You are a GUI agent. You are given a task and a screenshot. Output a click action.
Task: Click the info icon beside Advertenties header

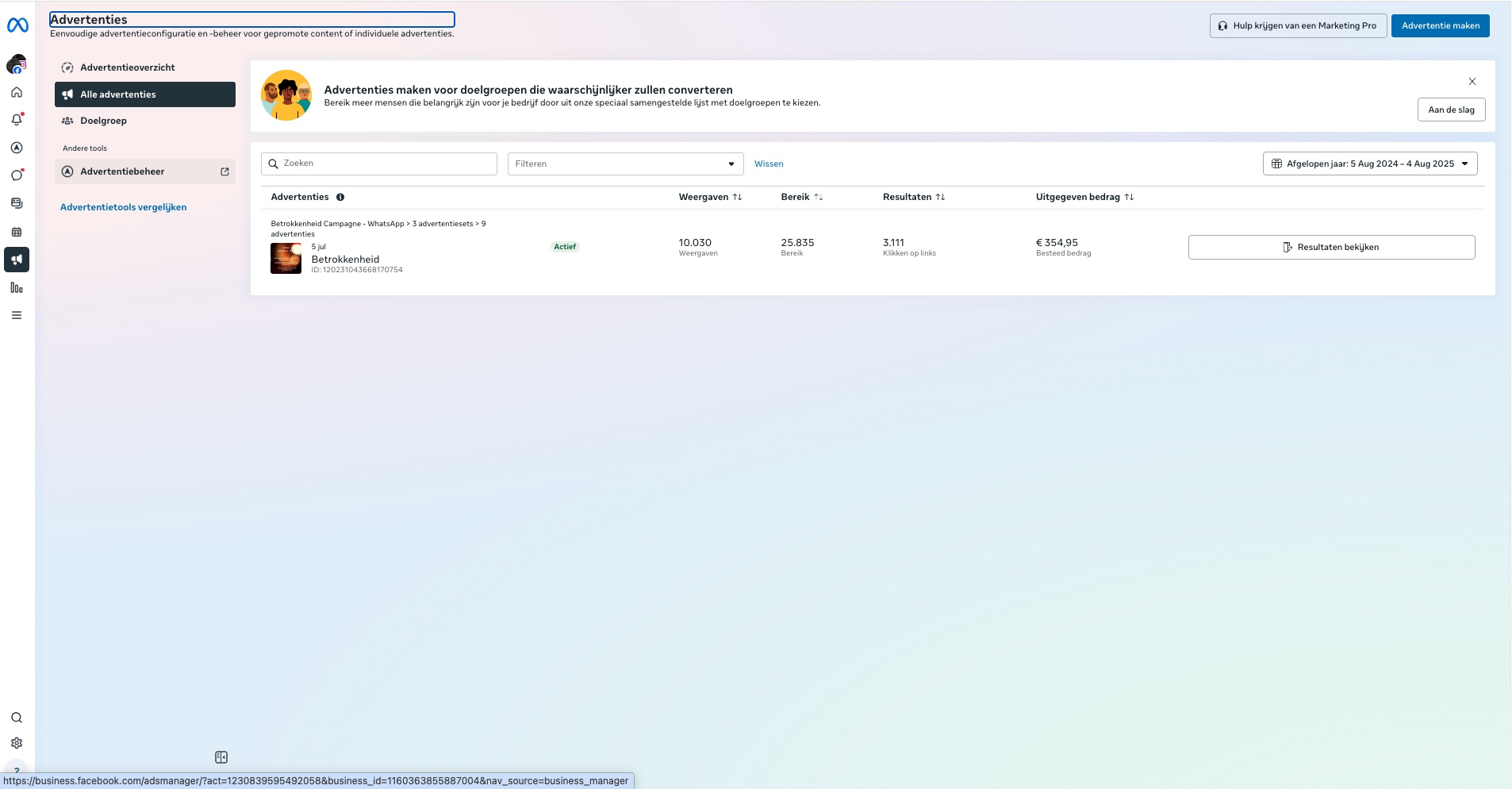pos(340,197)
